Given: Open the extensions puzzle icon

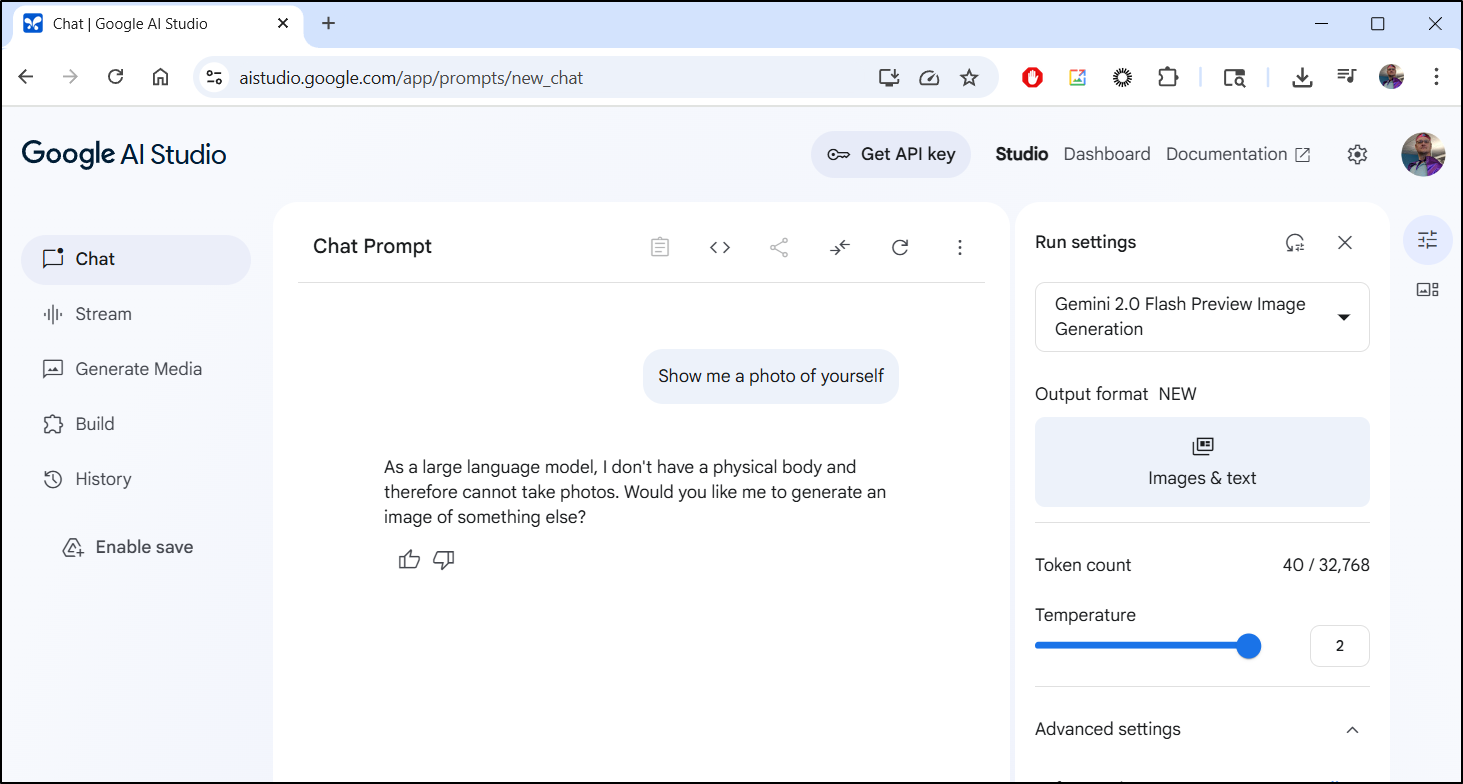Looking at the screenshot, I should point(1168,77).
